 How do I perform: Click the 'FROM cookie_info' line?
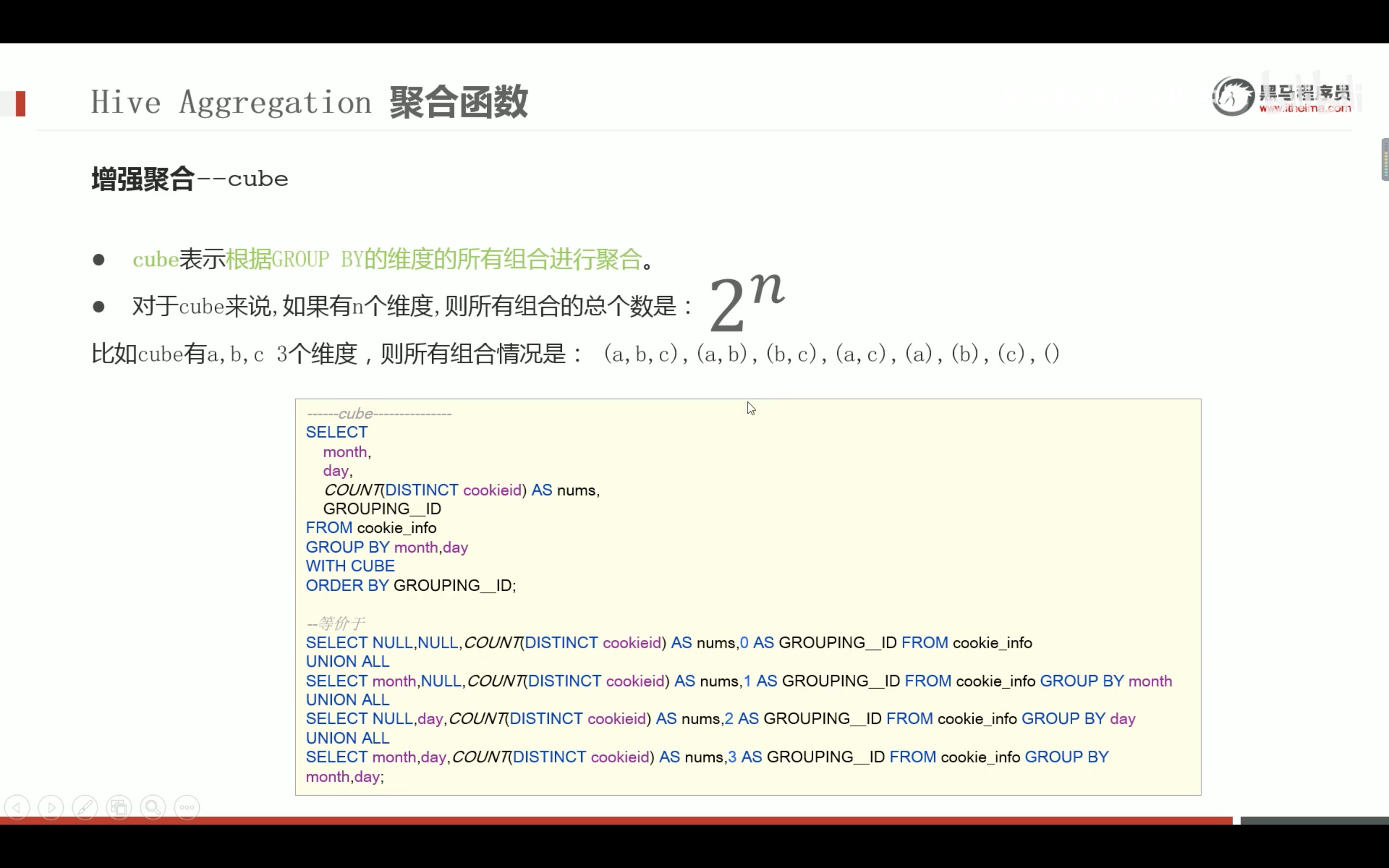pyautogui.click(x=371, y=528)
